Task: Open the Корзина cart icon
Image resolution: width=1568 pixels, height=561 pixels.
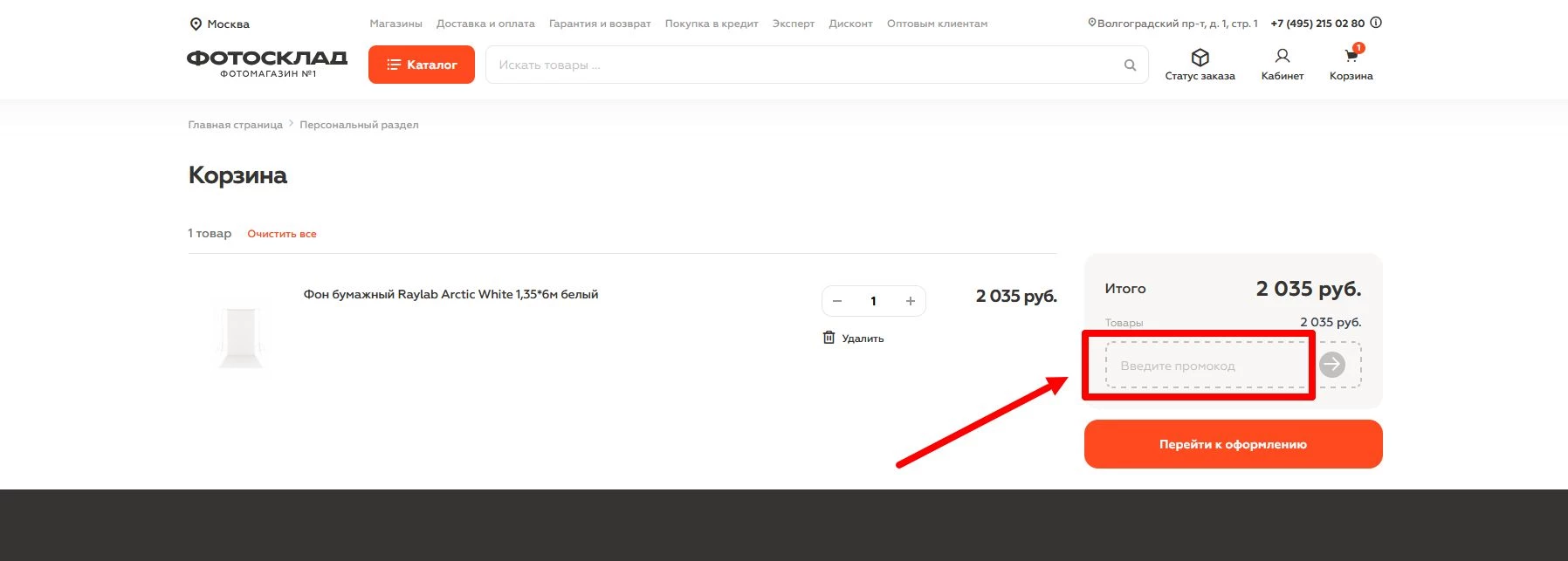Action: pyautogui.click(x=1351, y=57)
